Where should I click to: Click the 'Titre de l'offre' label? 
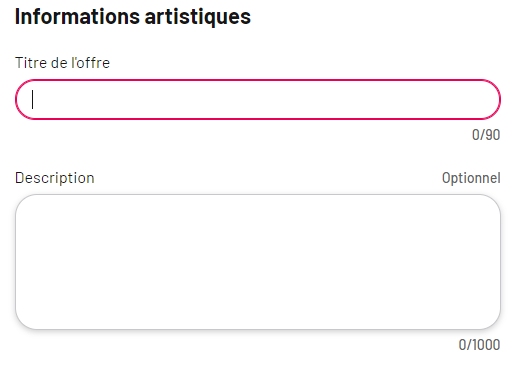pyautogui.click(x=62, y=63)
